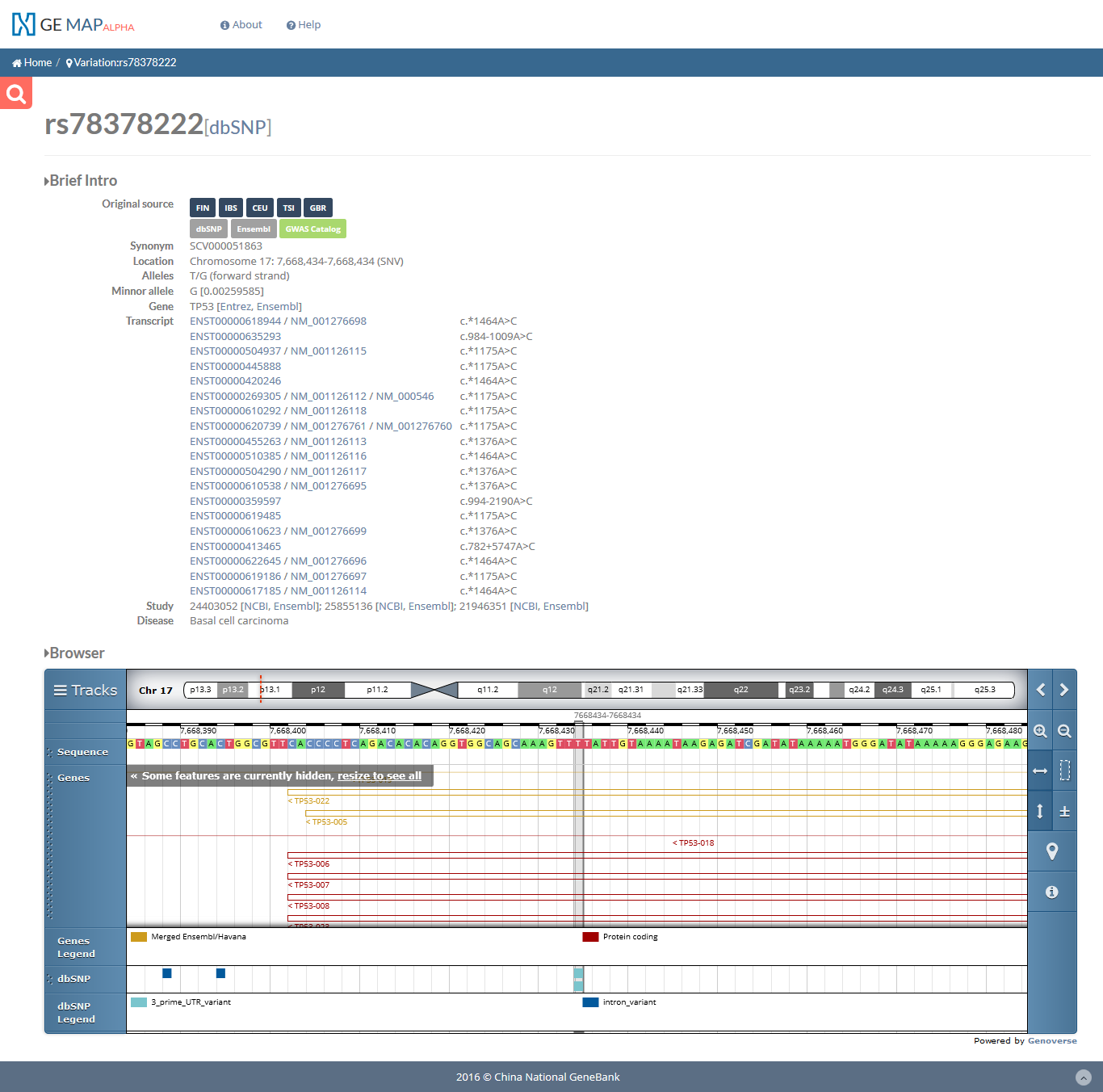Select the IBS population tag
The image size is (1103, 1092).
pos(231,208)
